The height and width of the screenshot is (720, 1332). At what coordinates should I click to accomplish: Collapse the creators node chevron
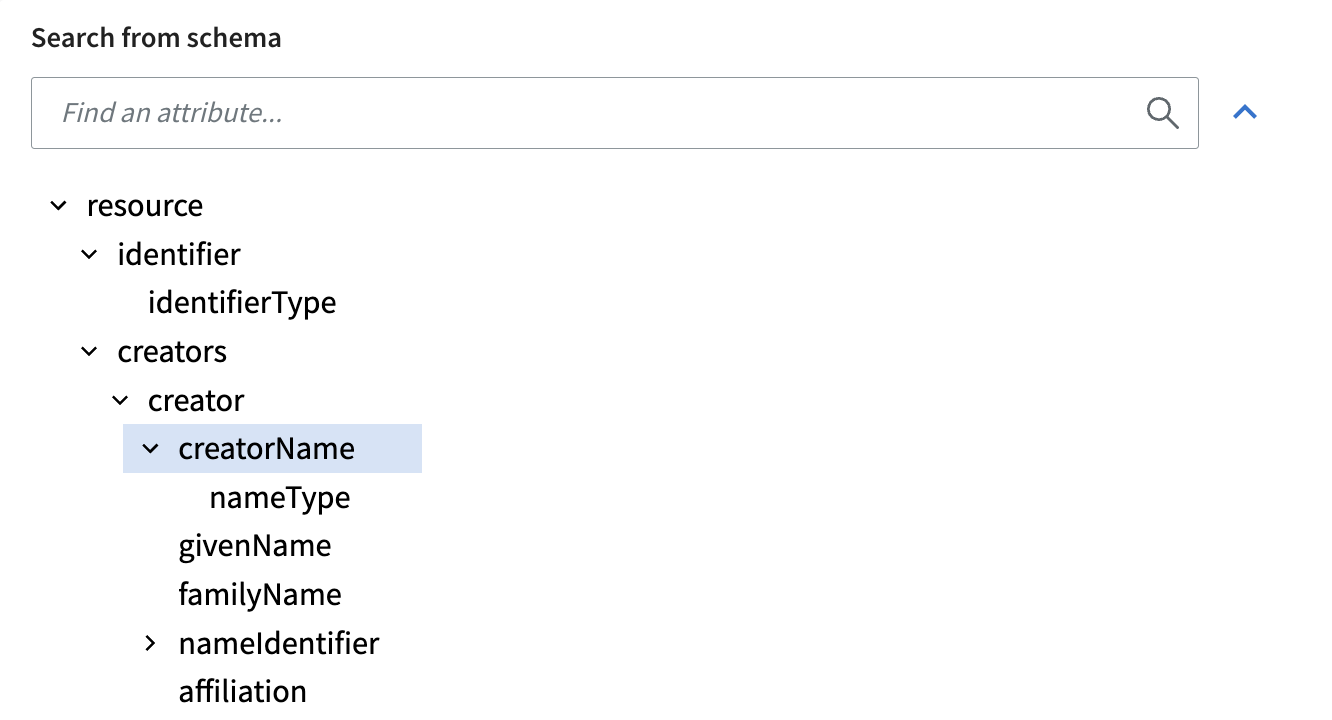[x=89, y=352]
